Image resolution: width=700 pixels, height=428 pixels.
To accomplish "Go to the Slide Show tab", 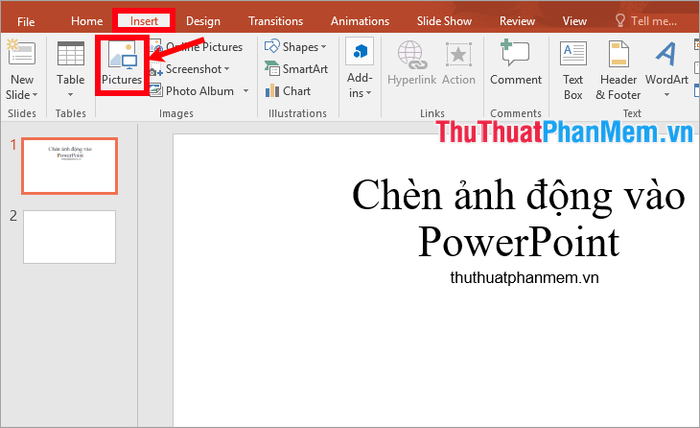I will click(x=444, y=21).
